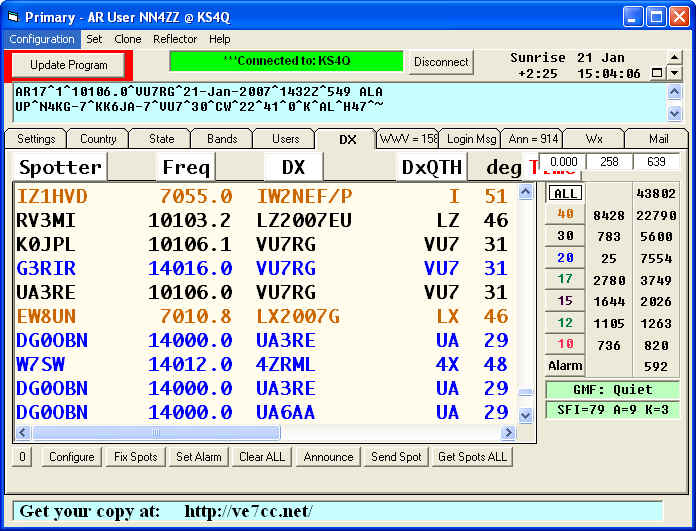This screenshot has height=531, width=696.
Task: Open the Ann = 914 tab
Action: pos(533,139)
